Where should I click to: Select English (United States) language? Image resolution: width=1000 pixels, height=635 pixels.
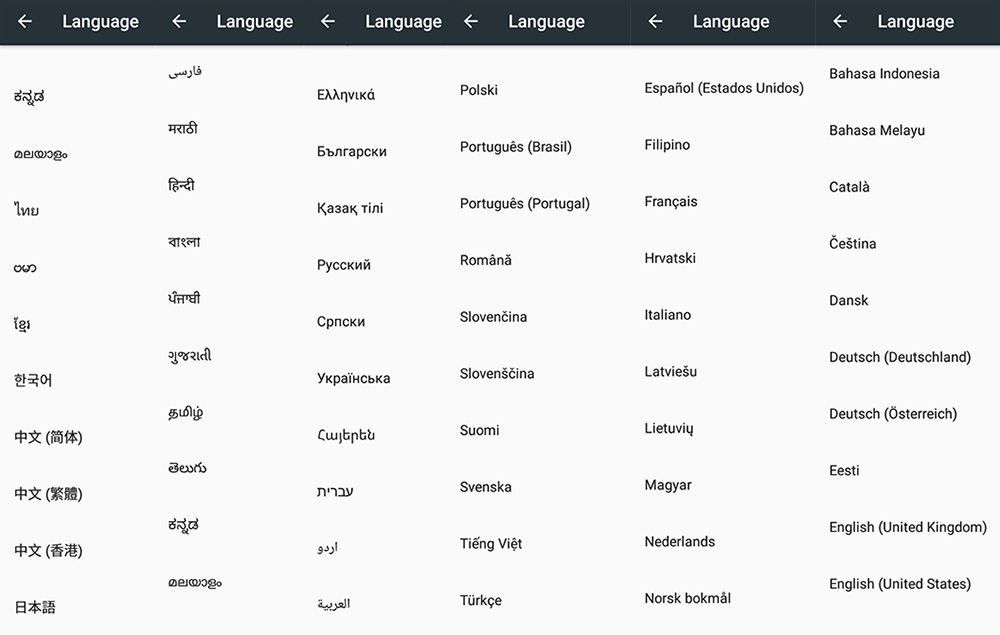coord(899,584)
